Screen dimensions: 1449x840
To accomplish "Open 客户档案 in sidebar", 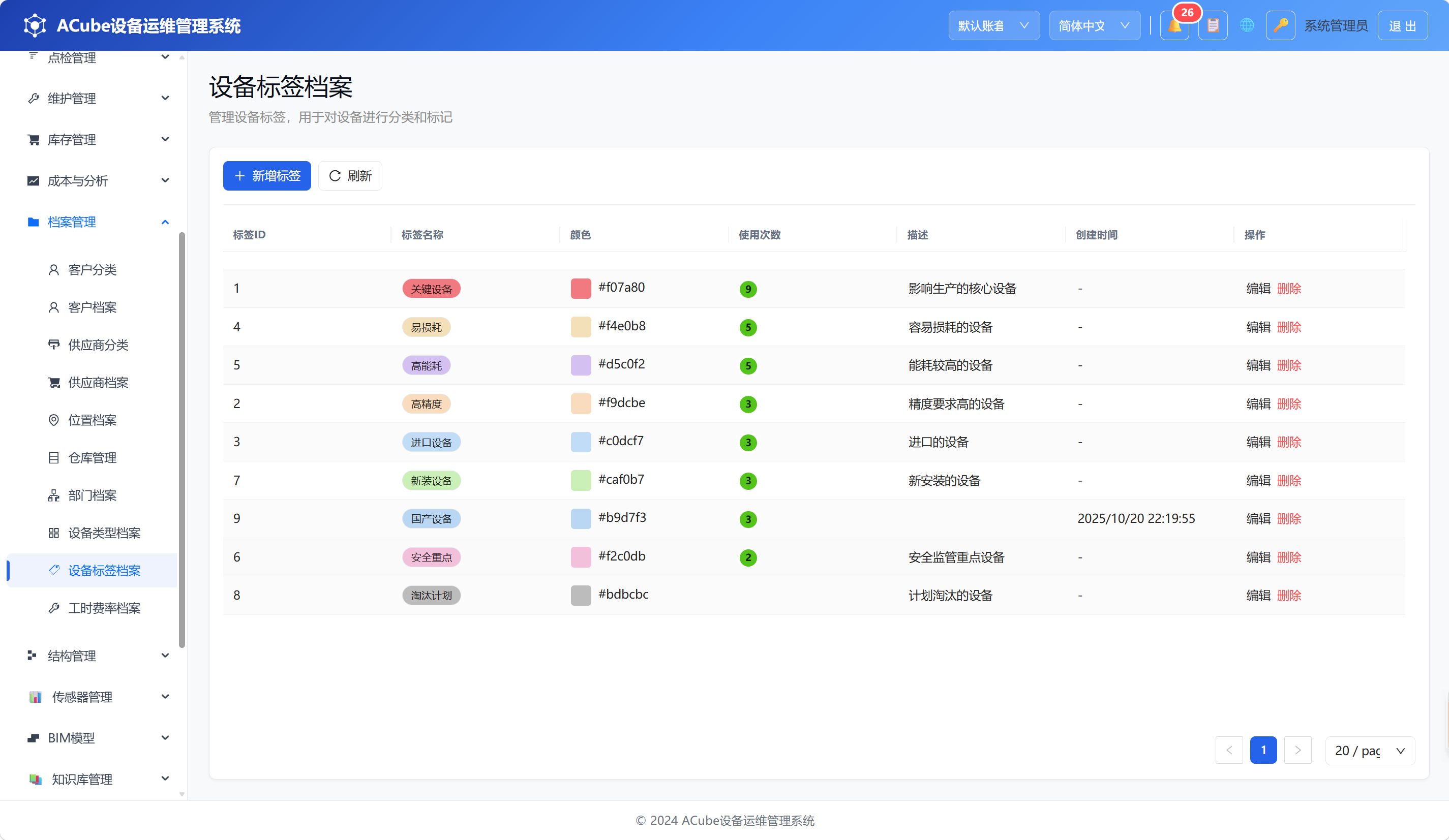I will tap(92, 307).
